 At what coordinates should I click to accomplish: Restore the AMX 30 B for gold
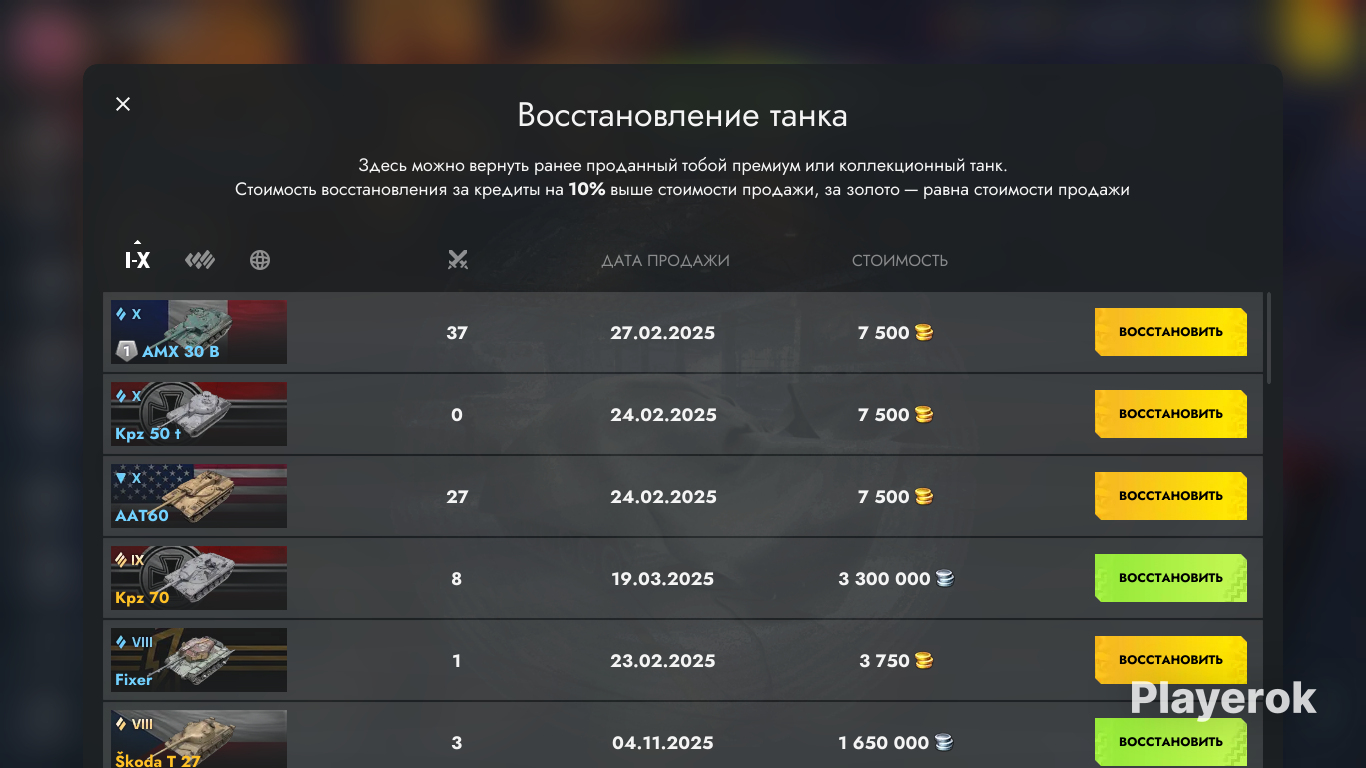1171,332
